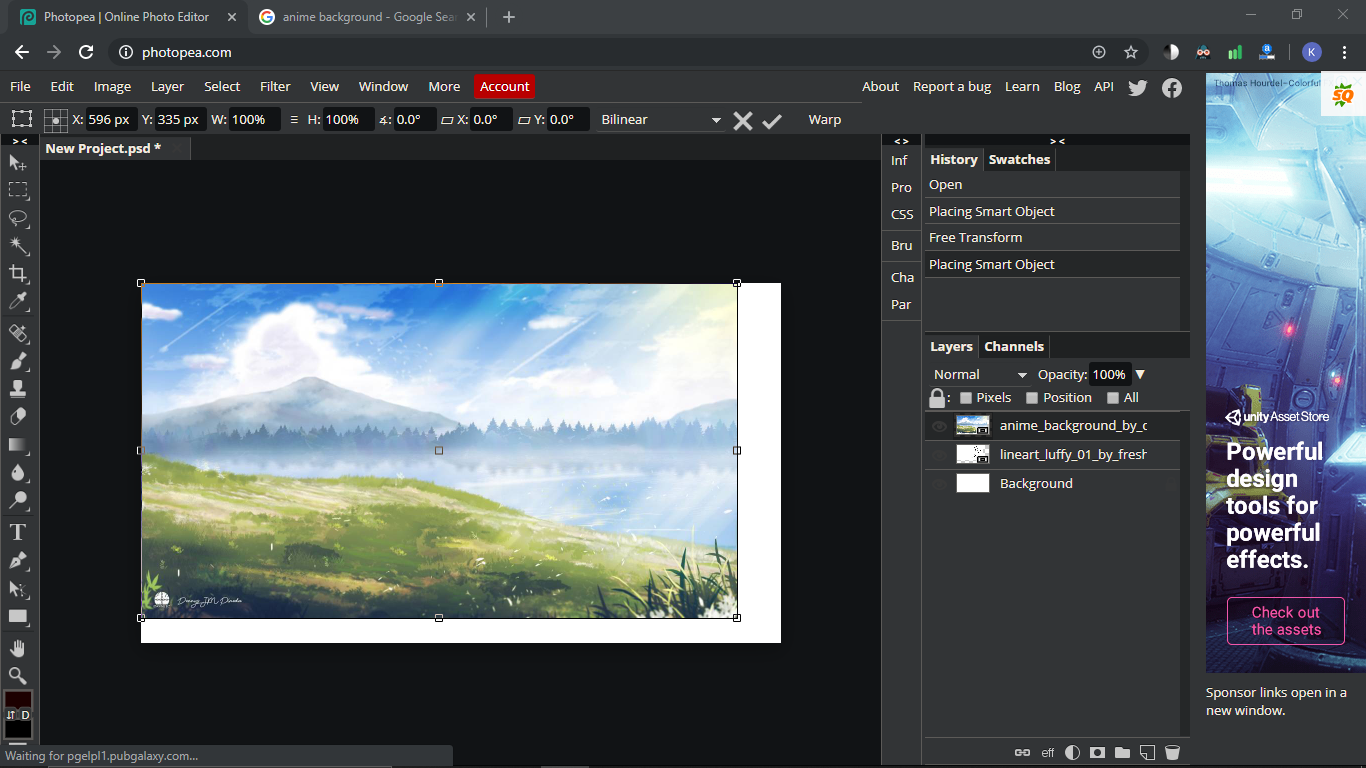This screenshot has height=768, width=1366.
Task: Select the Rectangle shape tool
Action: point(18,617)
